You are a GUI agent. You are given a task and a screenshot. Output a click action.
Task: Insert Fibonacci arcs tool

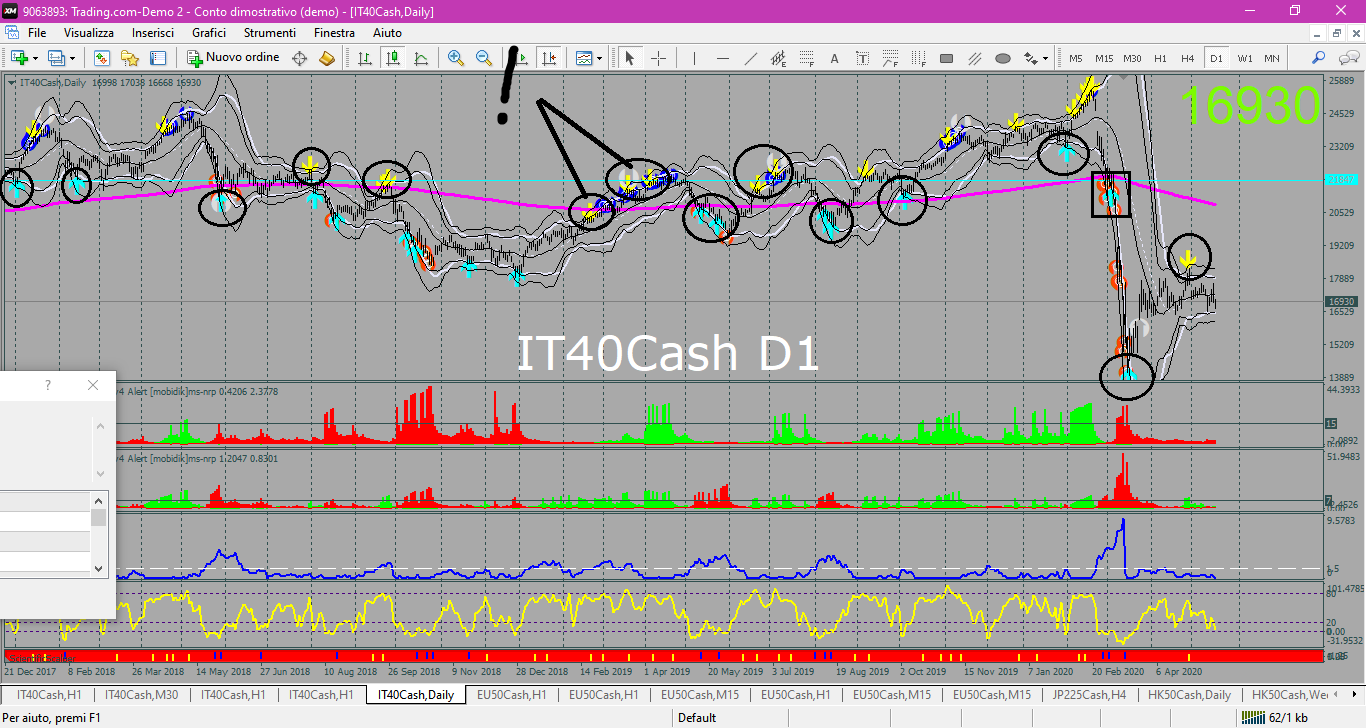tap(890, 58)
